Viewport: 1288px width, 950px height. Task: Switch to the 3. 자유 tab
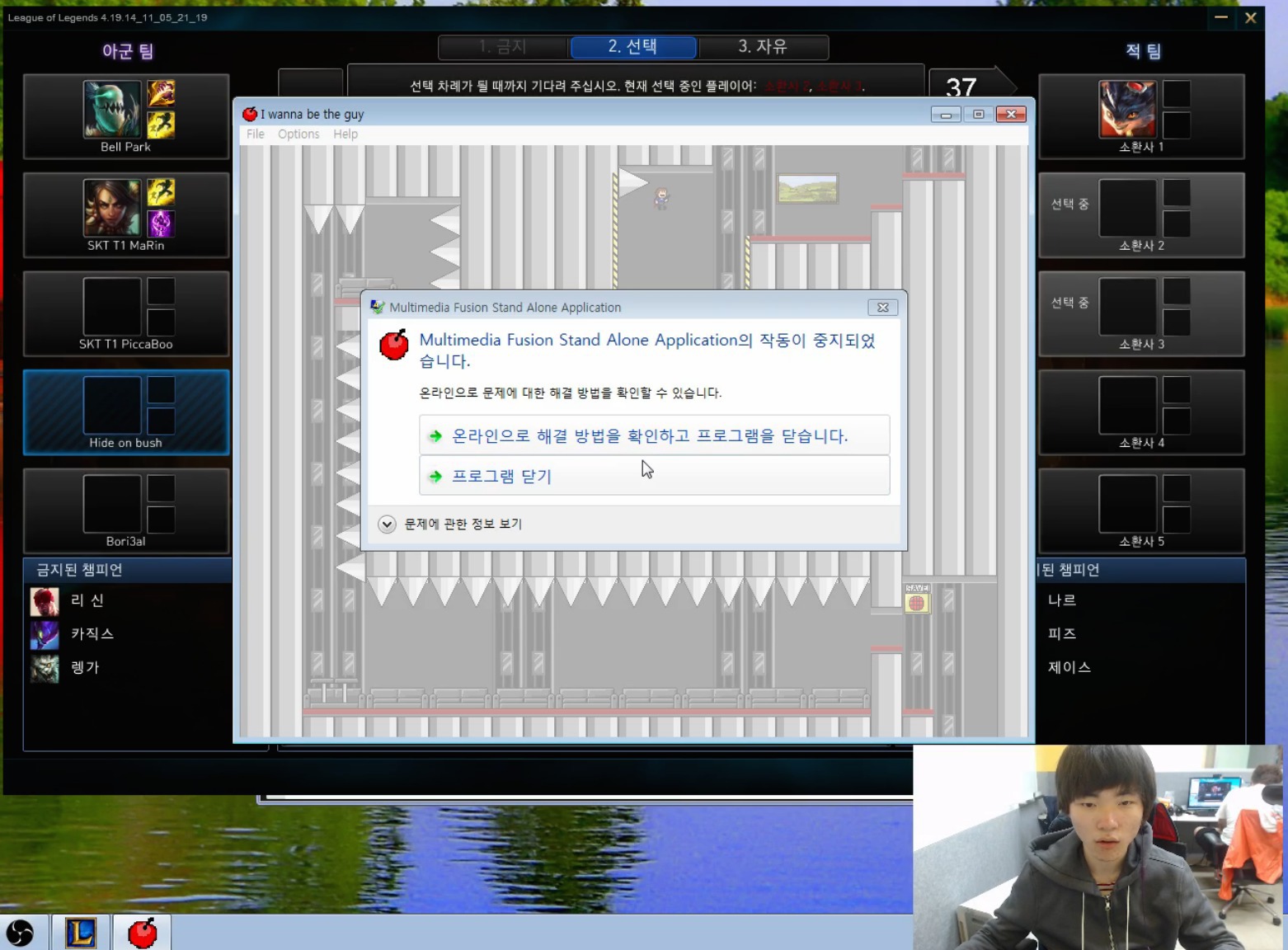coord(763,47)
